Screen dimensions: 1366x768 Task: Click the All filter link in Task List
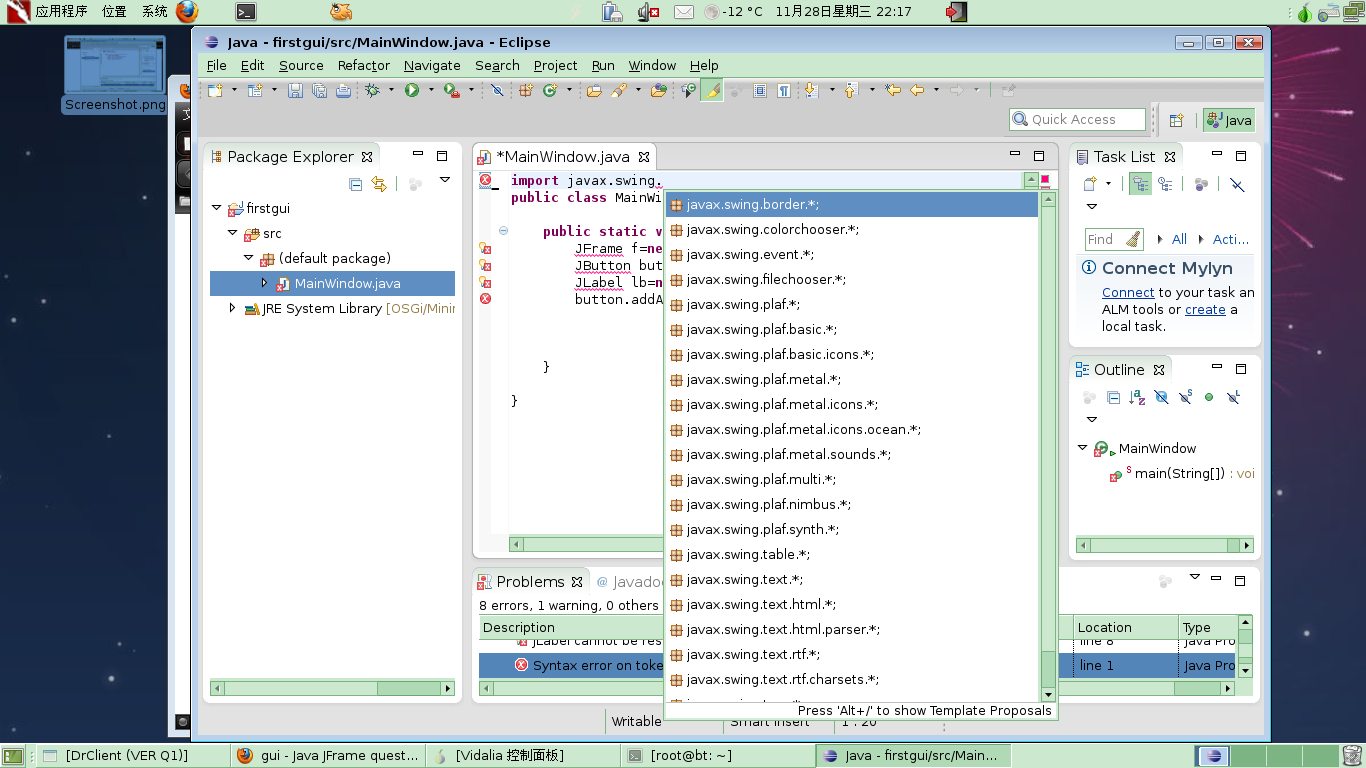coord(1179,239)
